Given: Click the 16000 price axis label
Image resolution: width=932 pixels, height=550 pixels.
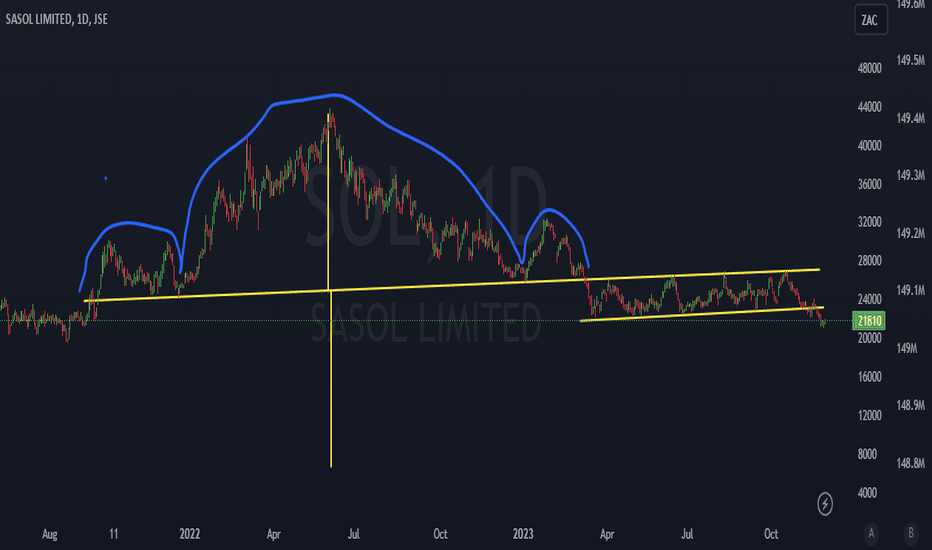Looking at the screenshot, I should pos(870,377).
